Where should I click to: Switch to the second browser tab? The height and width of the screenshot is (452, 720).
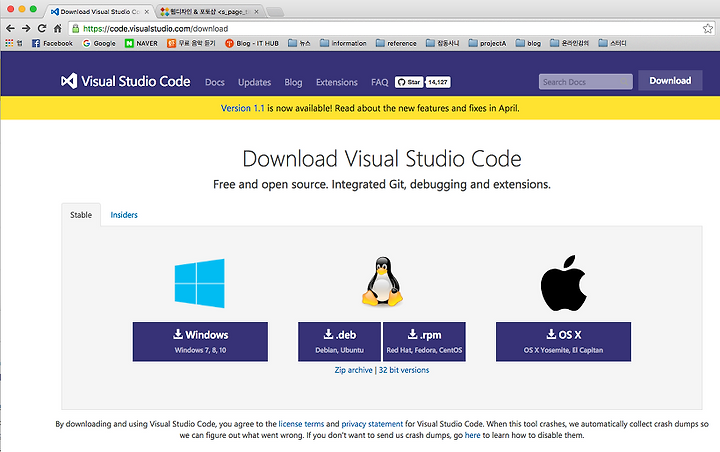coord(208,11)
